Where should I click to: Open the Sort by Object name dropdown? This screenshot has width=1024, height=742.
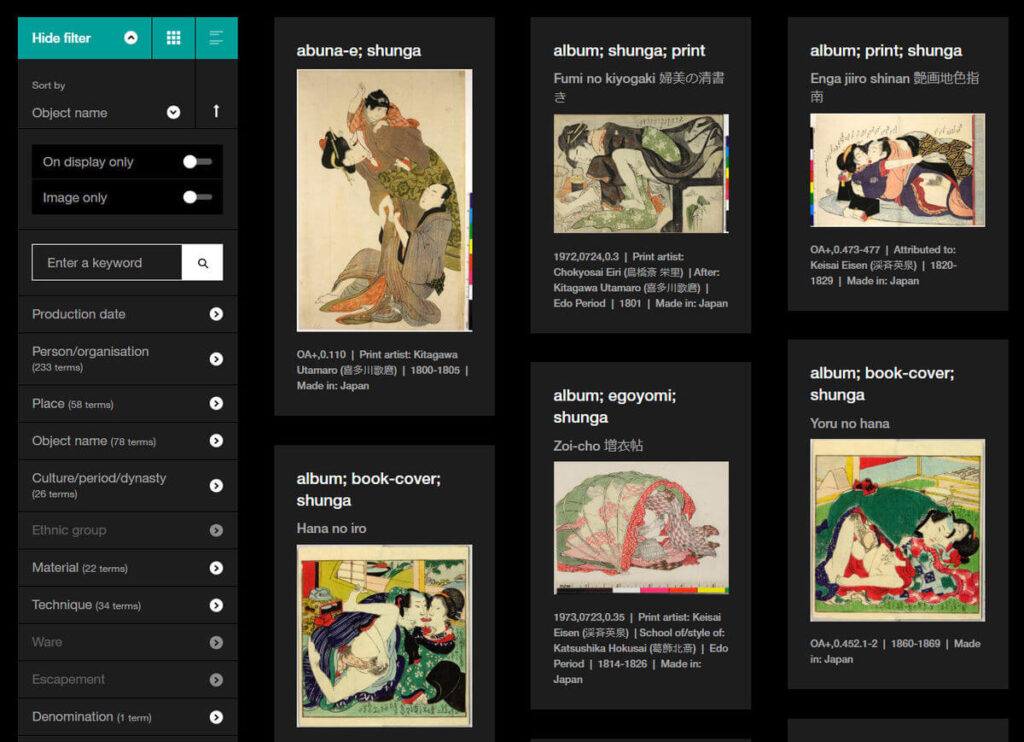coord(106,112)
